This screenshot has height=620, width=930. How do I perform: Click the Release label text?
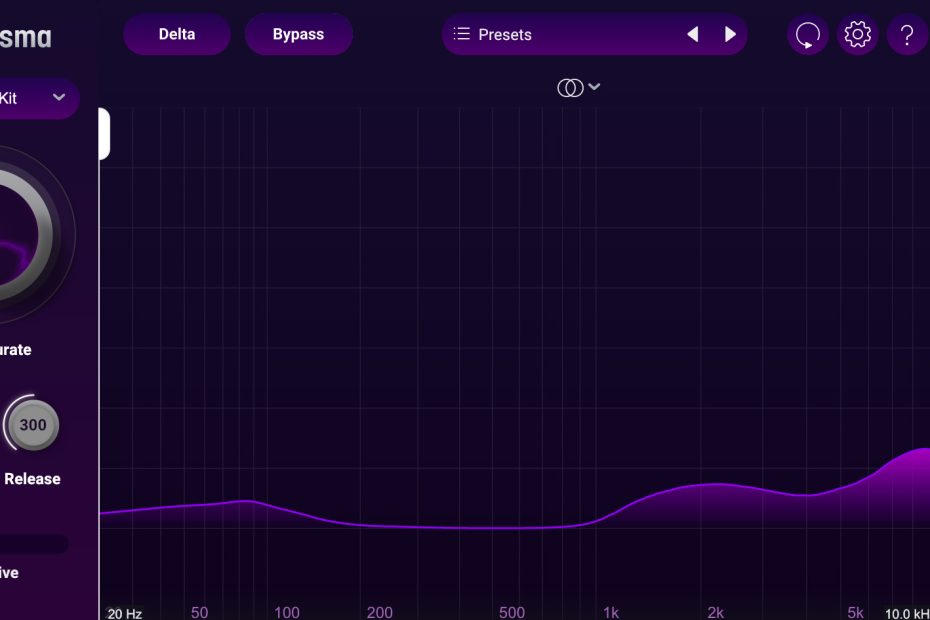pyautogui.click(x=32, y=479)
